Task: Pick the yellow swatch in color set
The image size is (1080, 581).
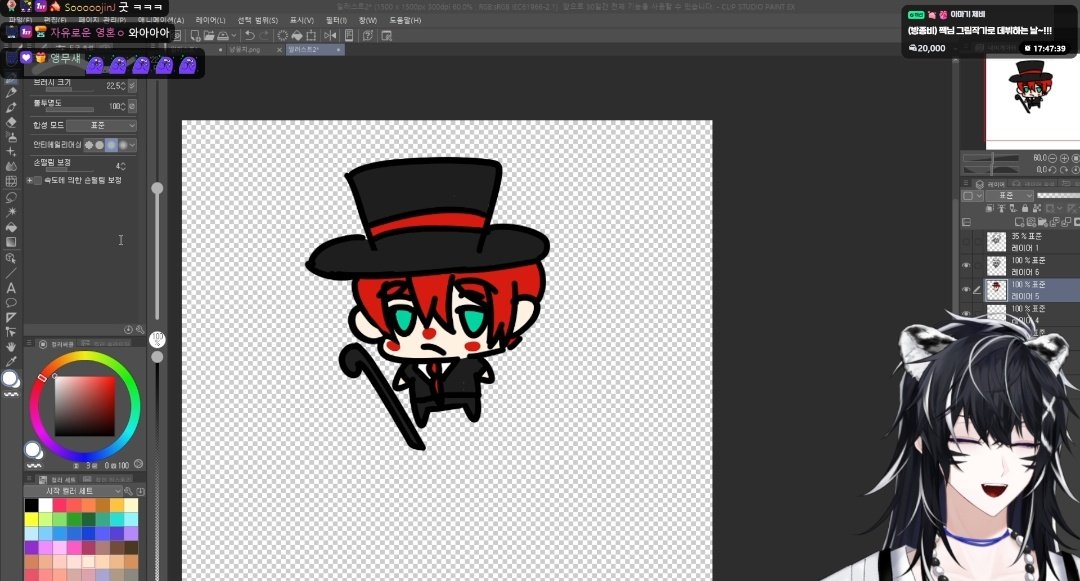Action: tap(31, 519)
